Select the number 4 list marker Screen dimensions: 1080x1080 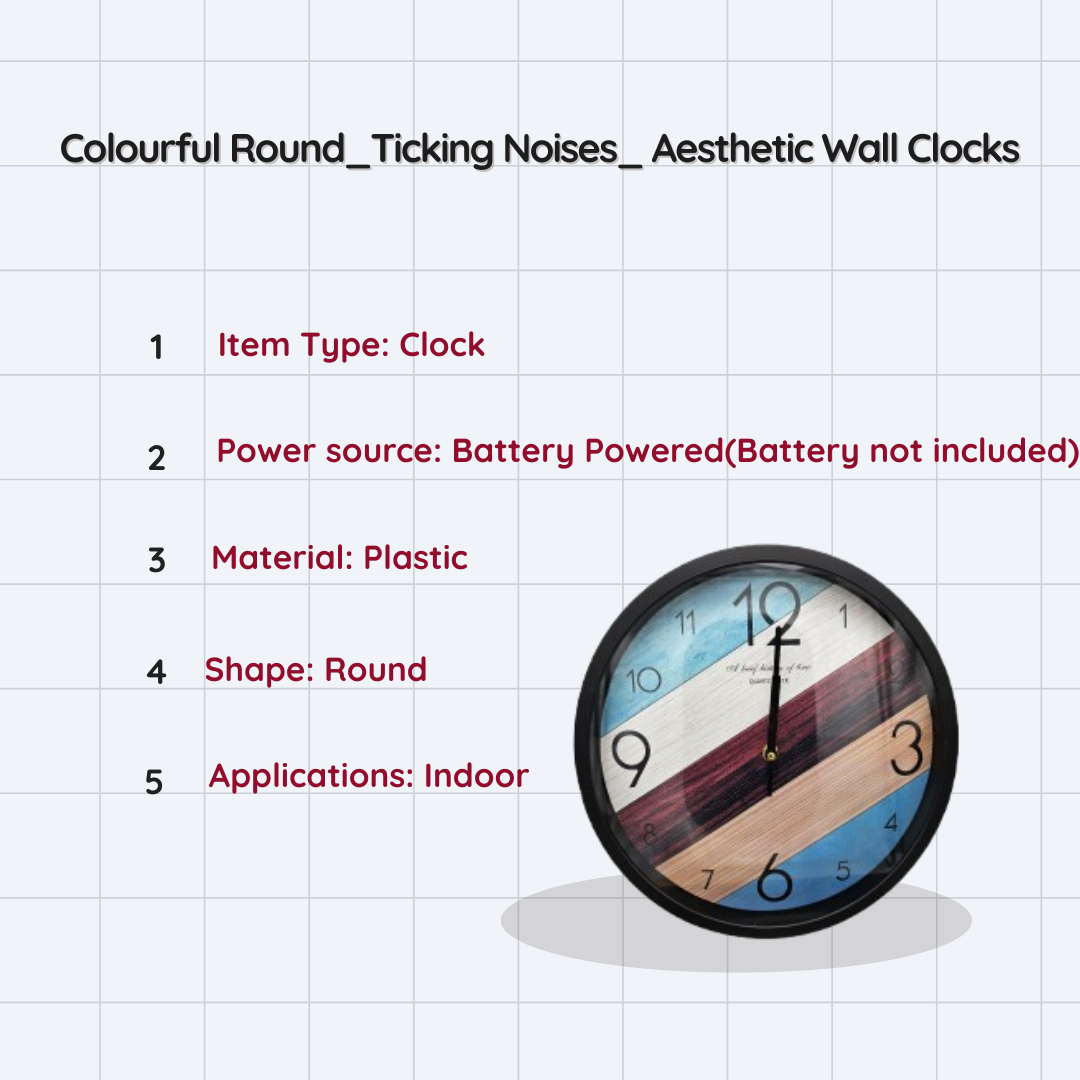[156, 671]
